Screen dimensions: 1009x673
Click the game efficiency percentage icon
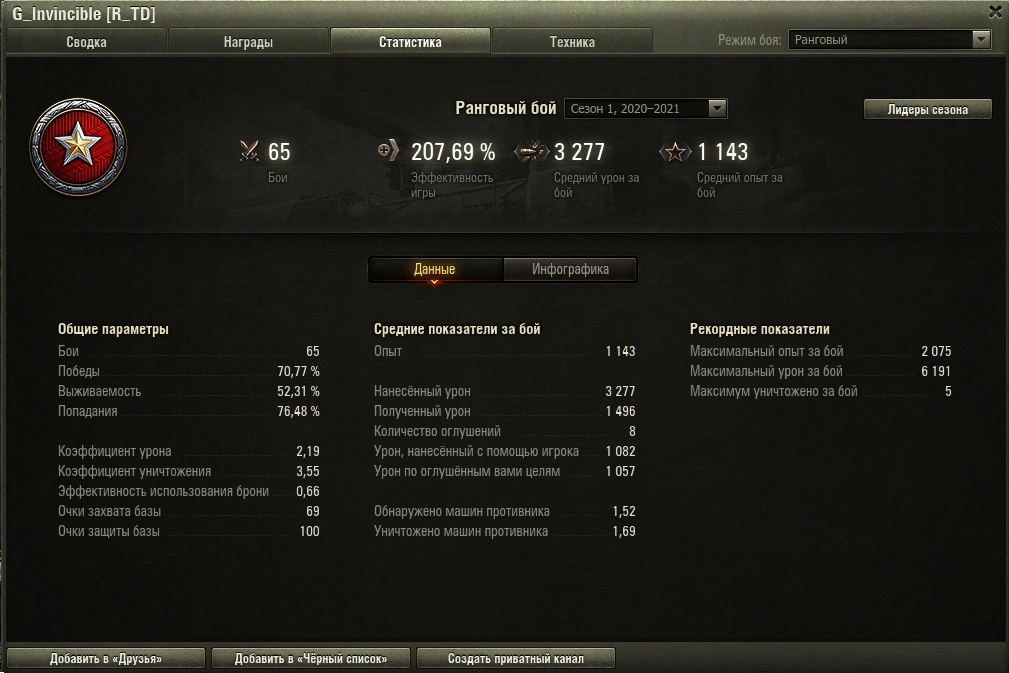388,151
